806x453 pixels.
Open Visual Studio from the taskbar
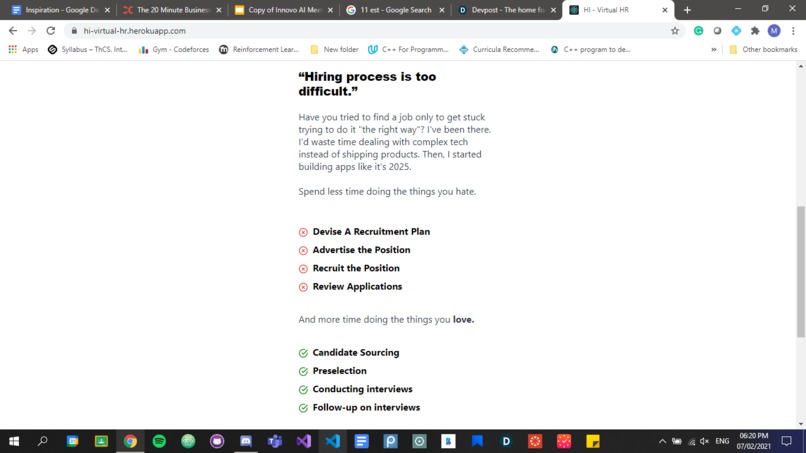304,441
